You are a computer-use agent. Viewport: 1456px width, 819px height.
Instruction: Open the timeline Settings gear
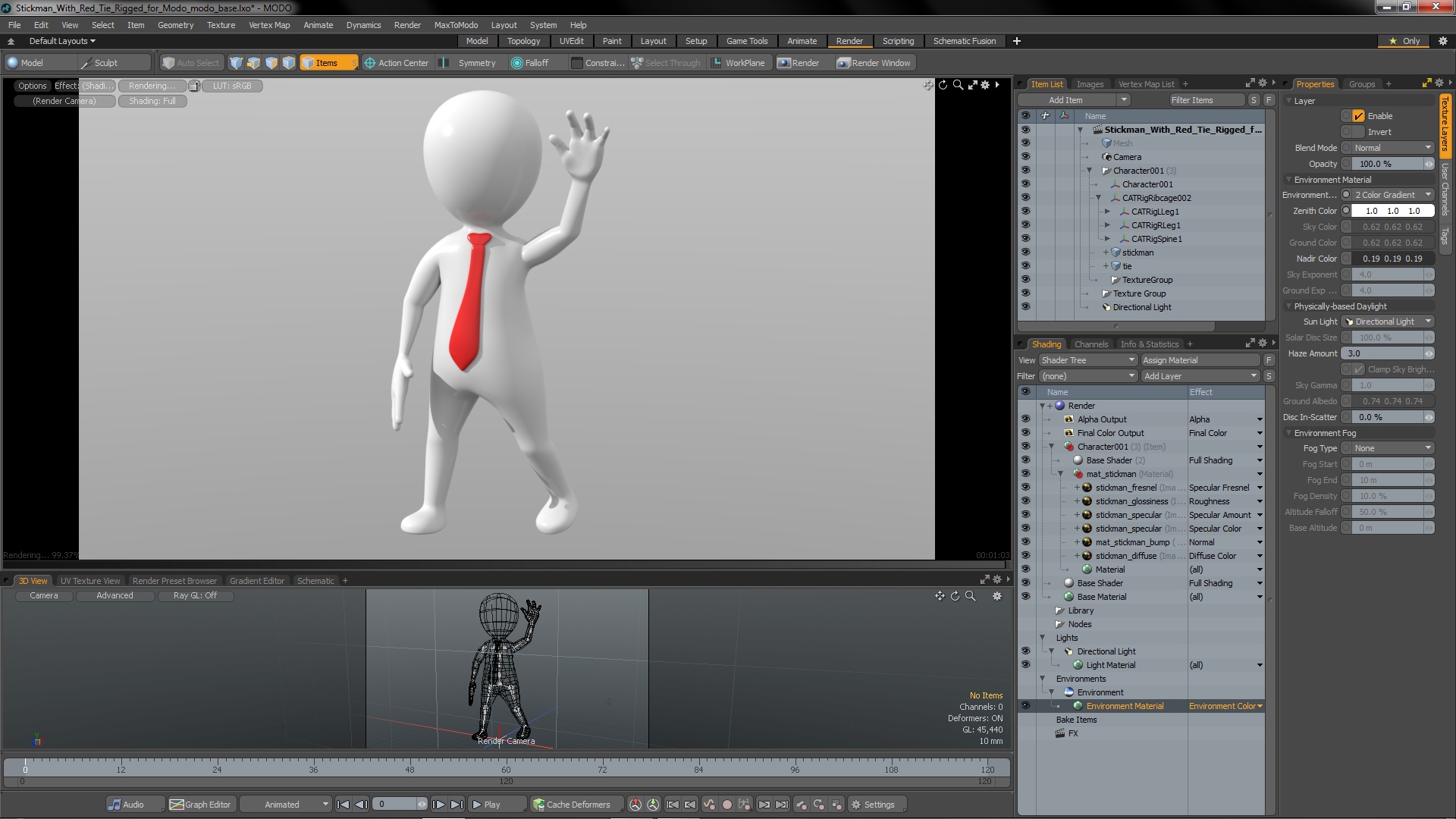pyautogui.click(x=872, y=805)
